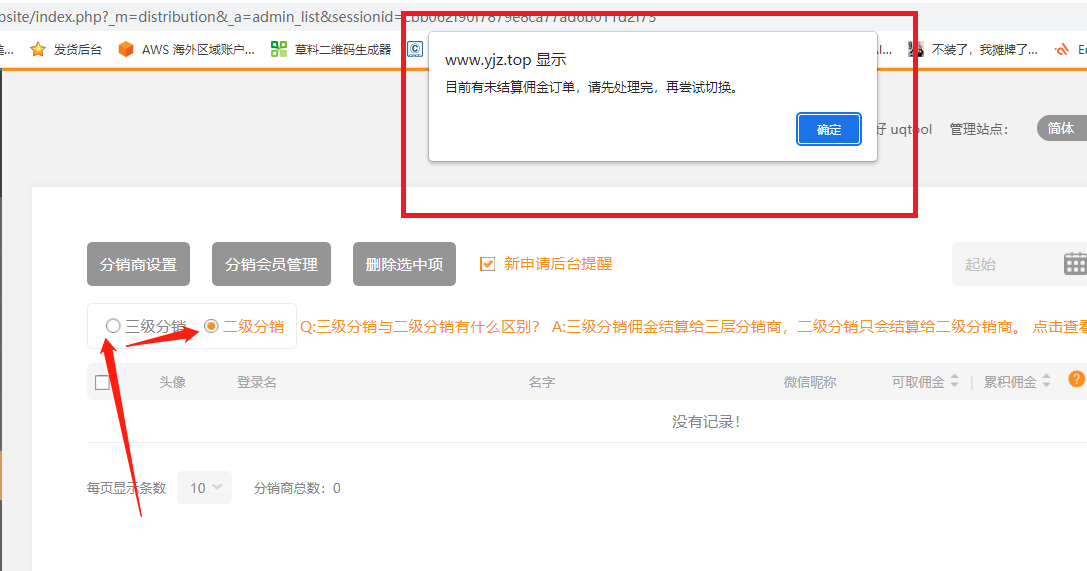Screen dimensions: 1087x571
Task: Click 删除选中项 button
Action: tap(404, 265)
